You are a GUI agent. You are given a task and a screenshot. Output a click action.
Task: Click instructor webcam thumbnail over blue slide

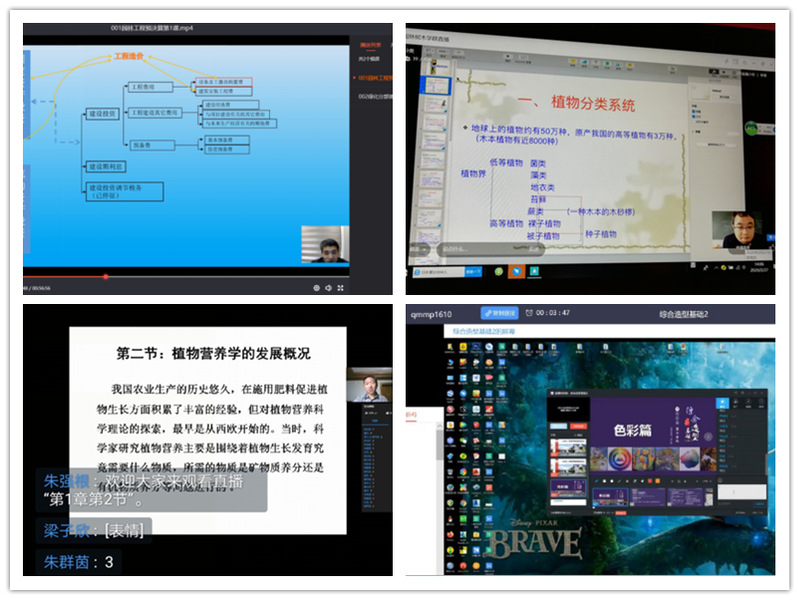(325, 244)
